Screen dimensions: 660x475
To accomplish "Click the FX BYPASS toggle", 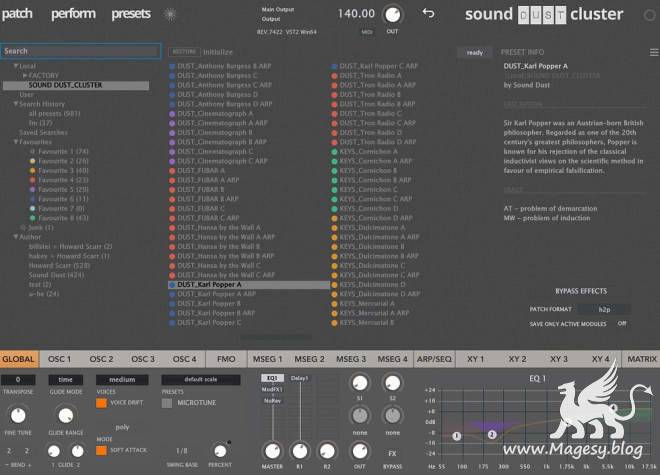I will [x=392, y=454].
